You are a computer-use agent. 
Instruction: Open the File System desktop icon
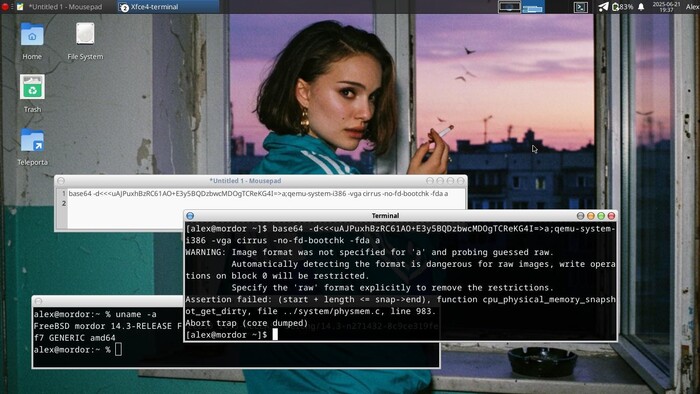coord(85,41)
